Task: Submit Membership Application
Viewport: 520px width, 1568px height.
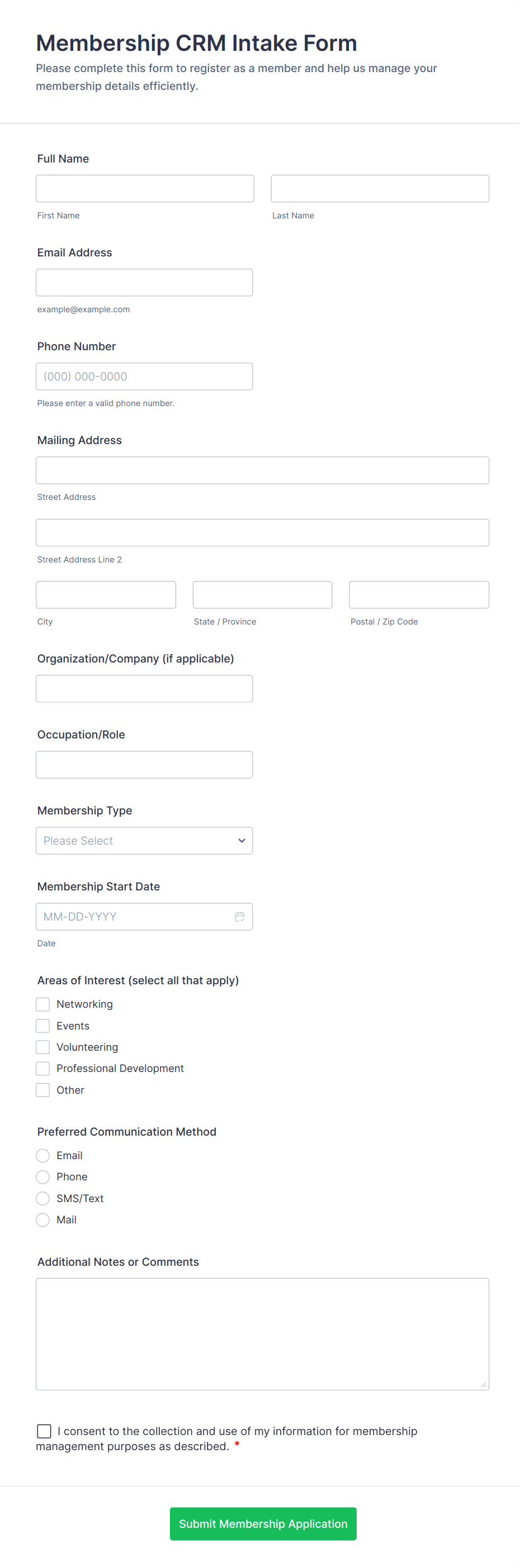Action: click(x=263, y=1523)
